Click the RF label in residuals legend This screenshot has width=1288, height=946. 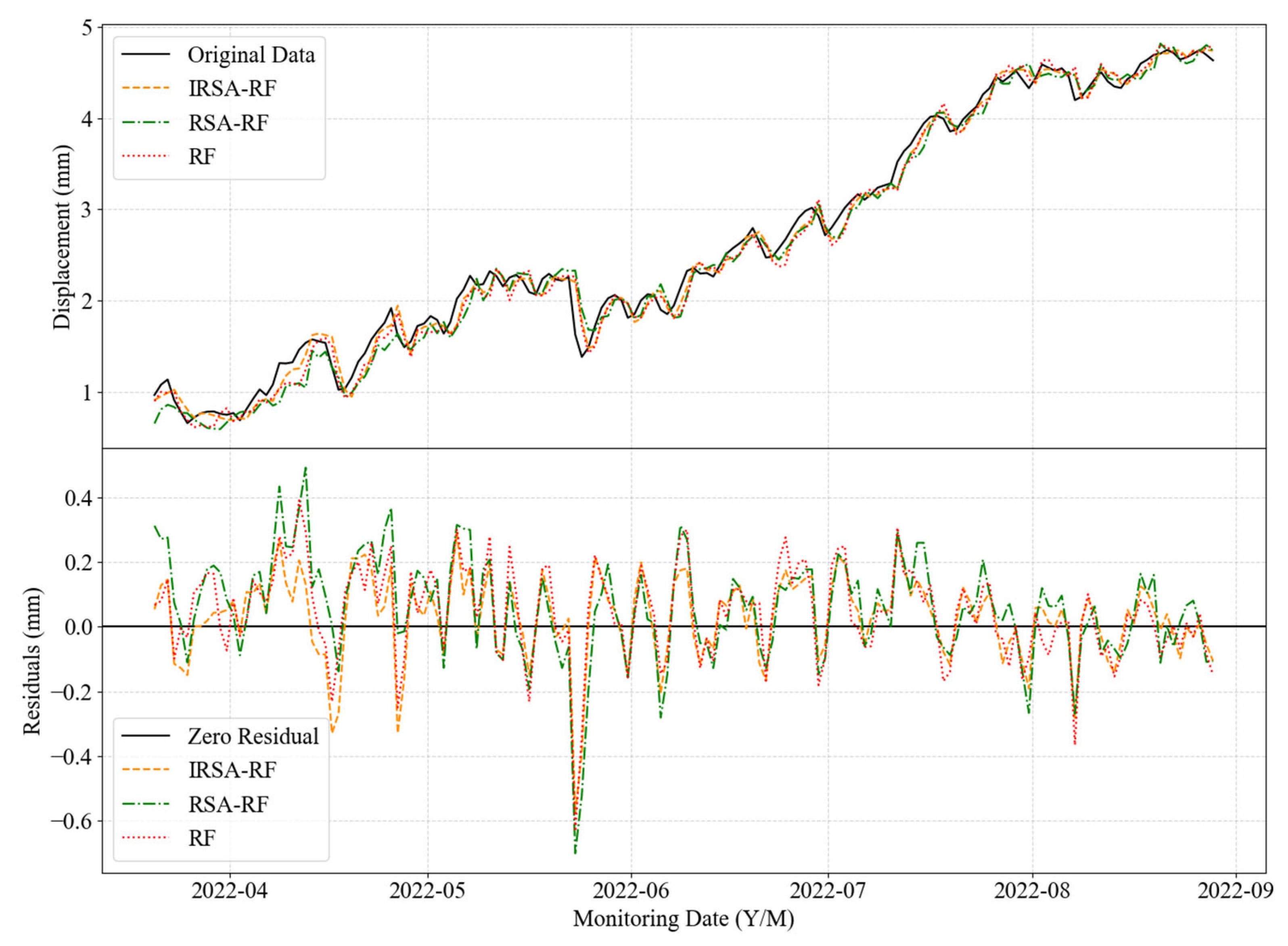click(202, 838)
